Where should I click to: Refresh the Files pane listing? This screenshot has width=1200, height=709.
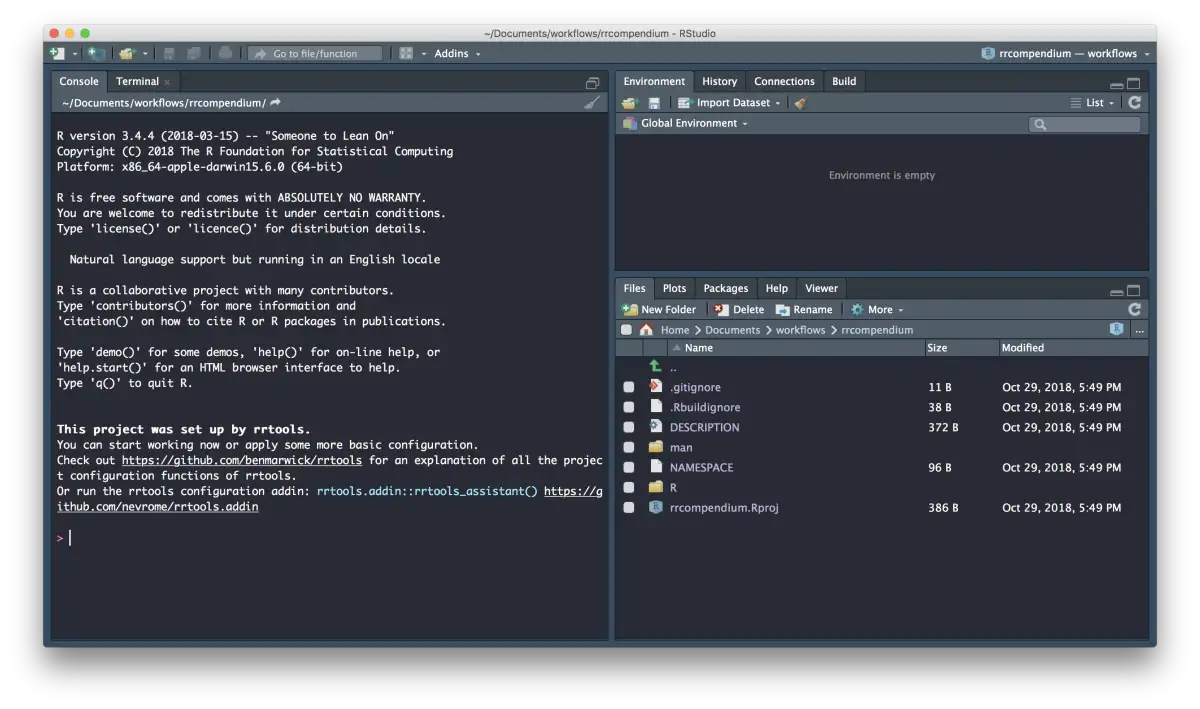(x=1134, y=310)
